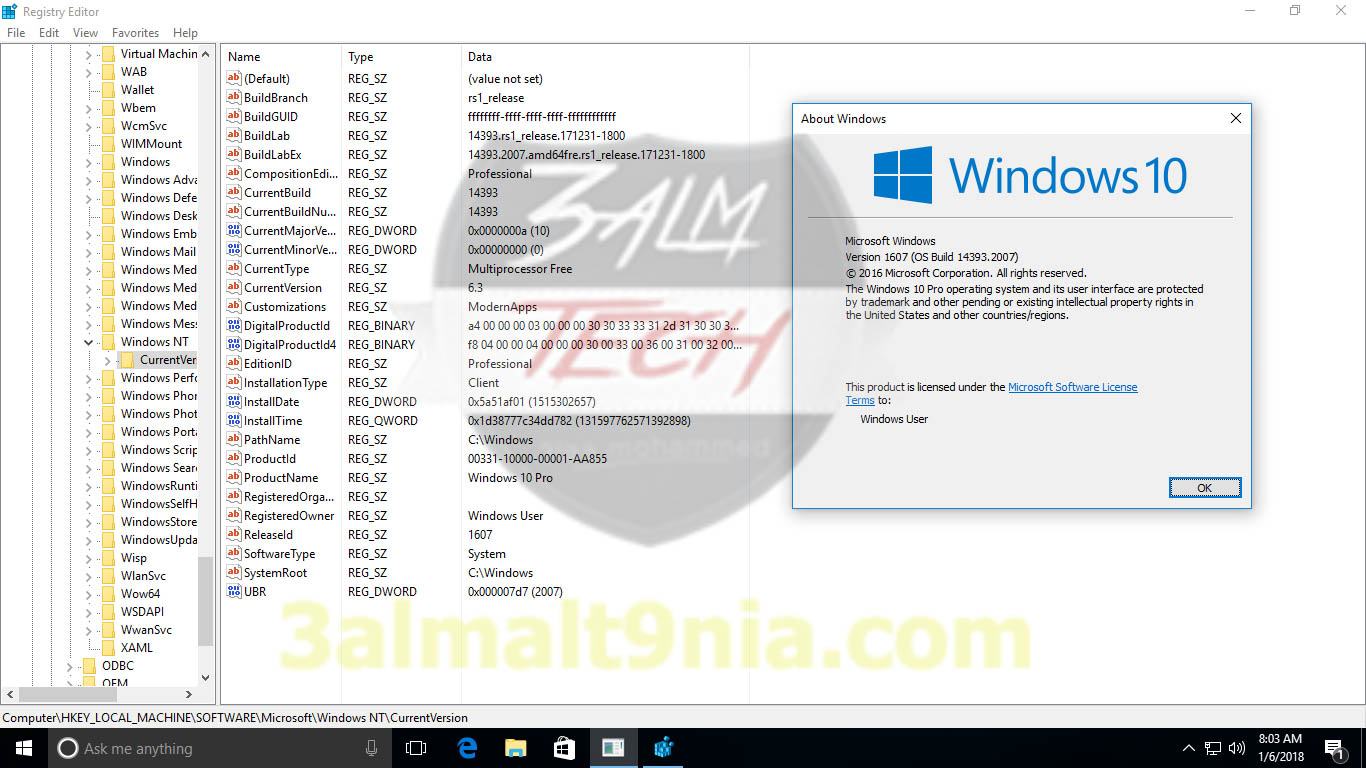The height and width of the screenshot is (768, 1366).
Task: Click the InstallTime QWORD value icon
Action: 234,421
